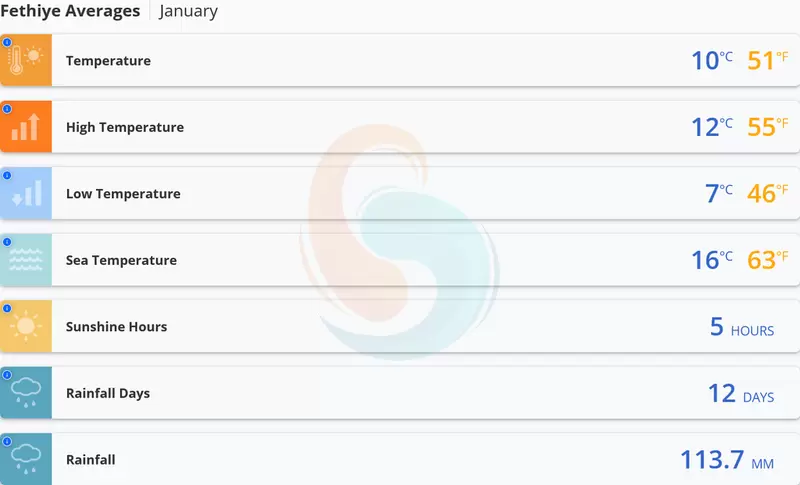The height and width of the screenshot is (485, 800).
Task: Click the Sunshine Hours sun icon
Action: click(27, 327)
